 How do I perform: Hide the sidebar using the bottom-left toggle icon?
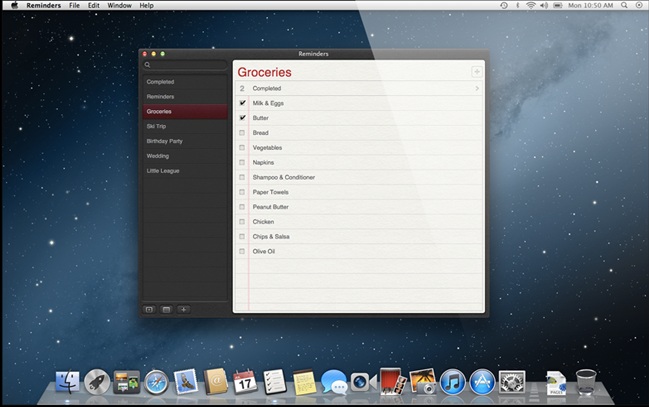[149, 309]
